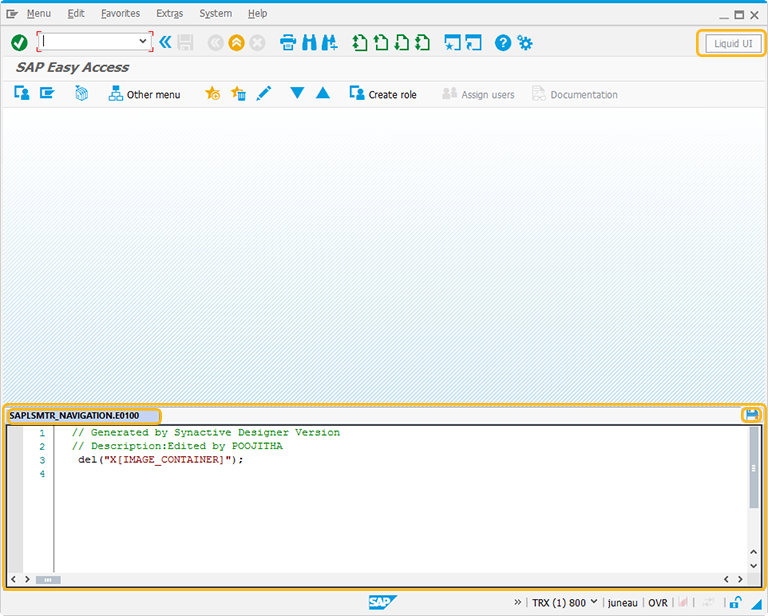Click the Other menu button
Image resolution: width=768 pixels, height=616 pixels.
click(x=144, y=94)
